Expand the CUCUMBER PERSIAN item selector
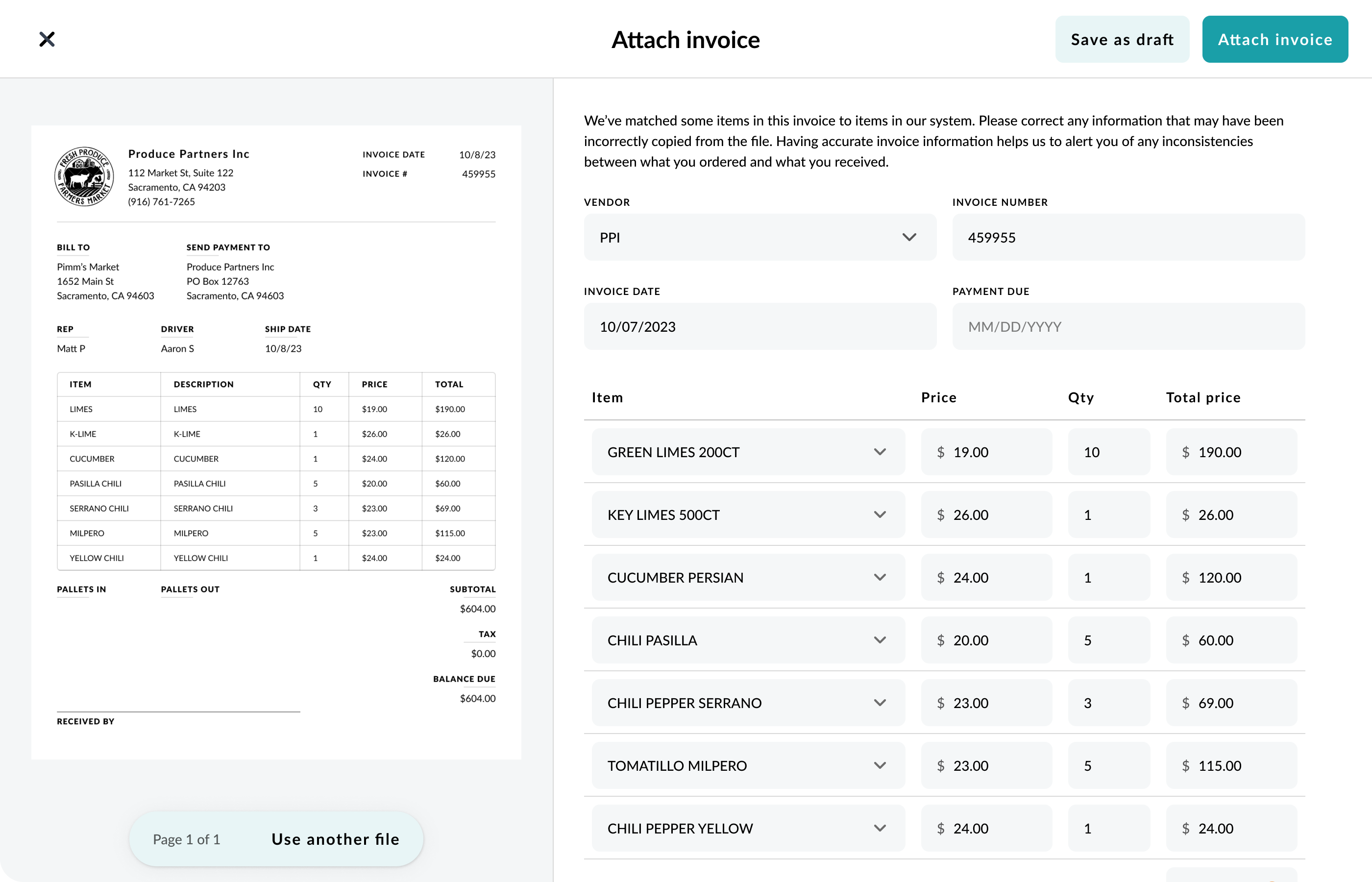The width and height of the screenshot is (1372, 882). point(880,577)
